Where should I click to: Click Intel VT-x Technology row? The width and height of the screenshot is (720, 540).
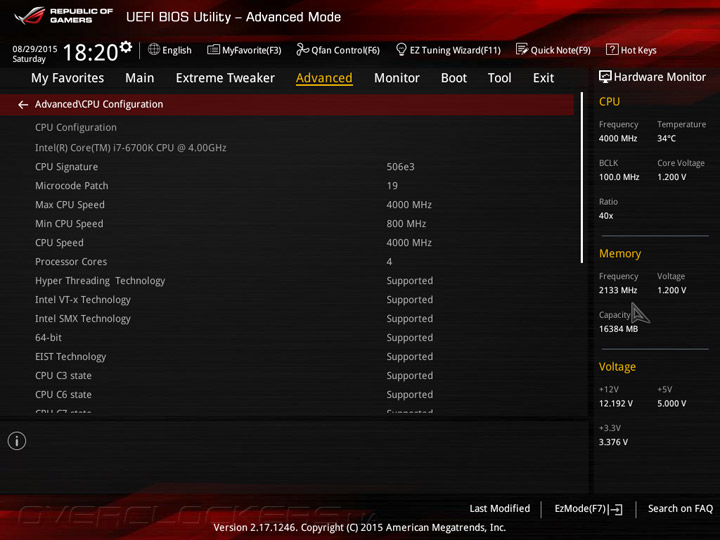coord(287,300)
